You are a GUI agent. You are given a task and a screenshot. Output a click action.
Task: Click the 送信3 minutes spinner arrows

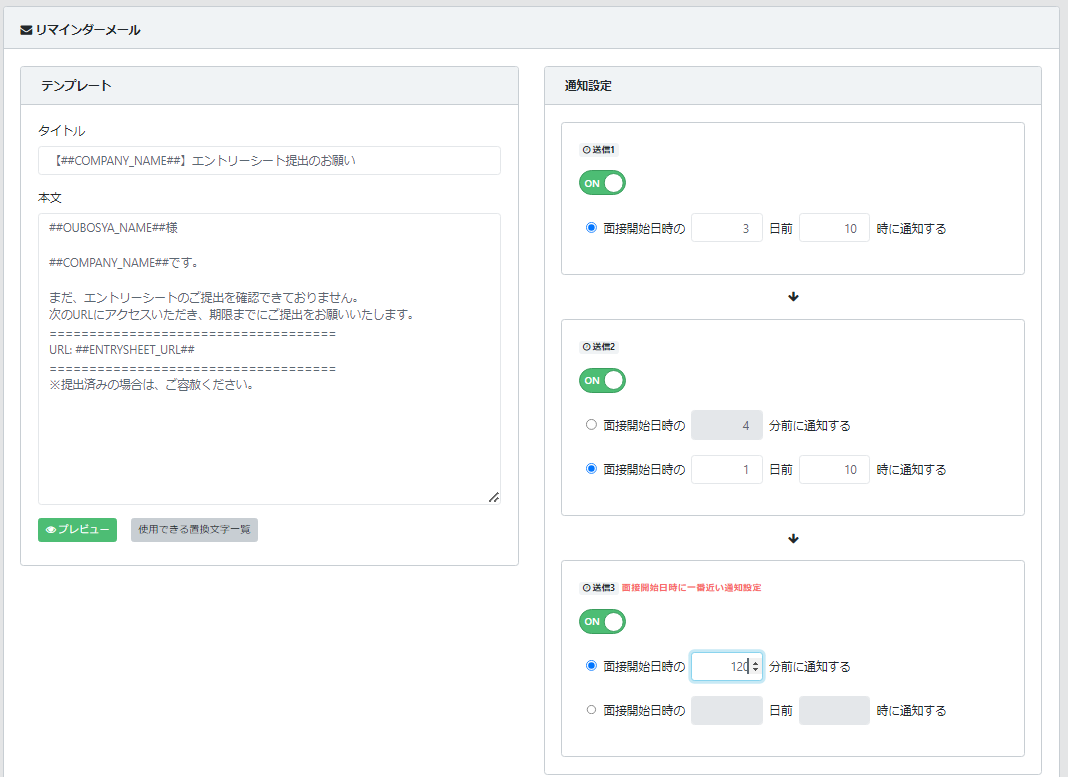[755, 667]
